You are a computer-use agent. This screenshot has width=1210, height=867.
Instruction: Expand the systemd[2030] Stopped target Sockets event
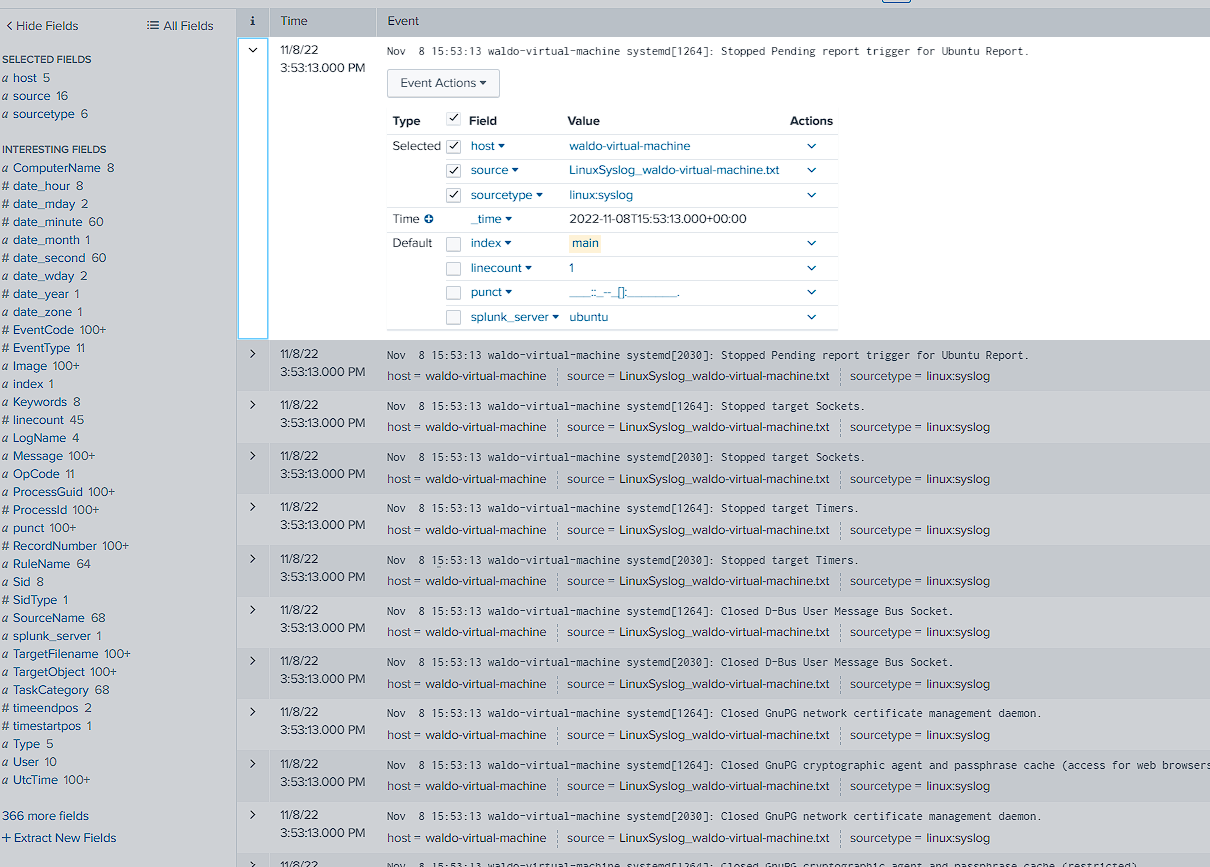(253, 456)
